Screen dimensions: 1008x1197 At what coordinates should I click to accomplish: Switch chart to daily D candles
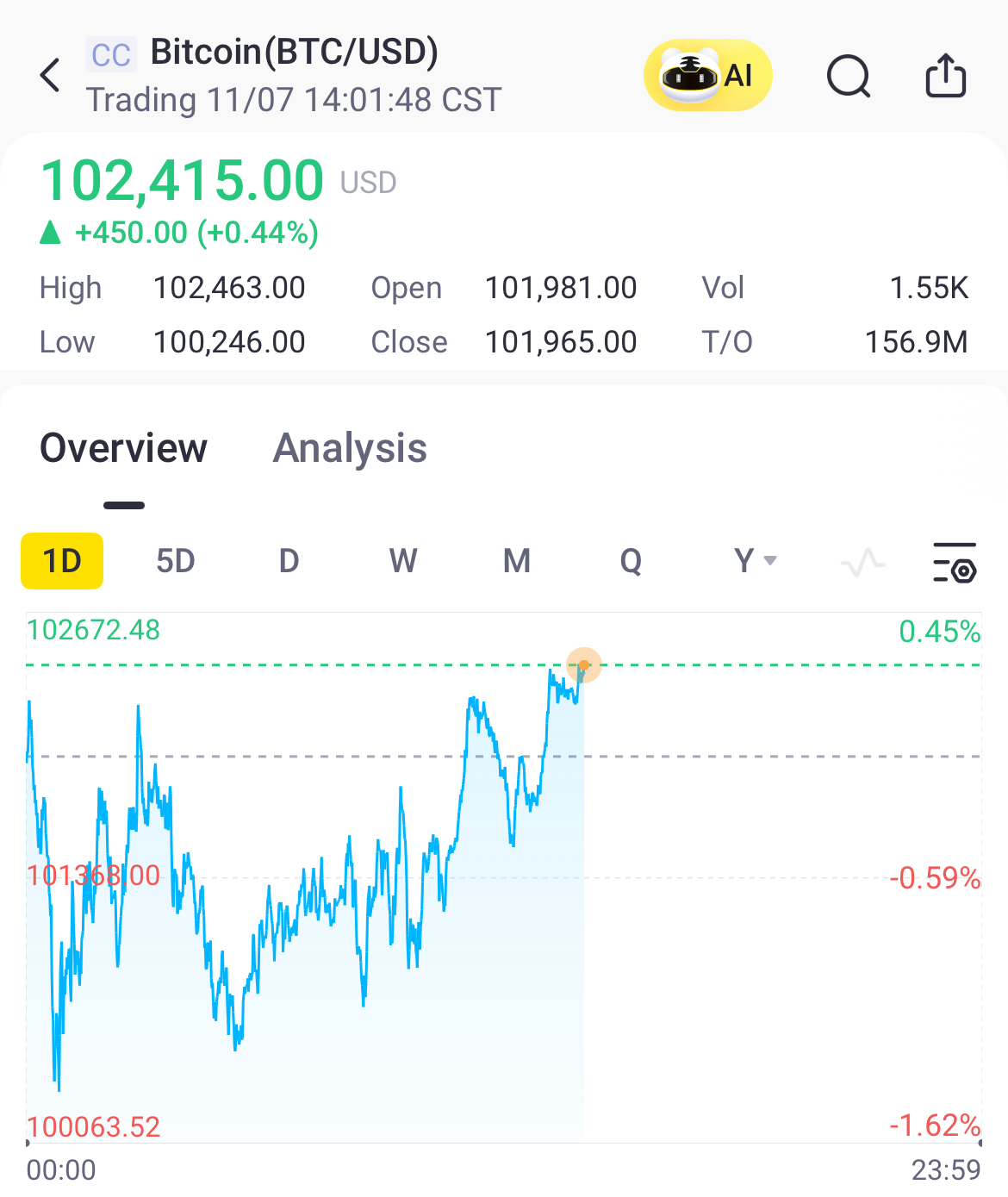289,561
